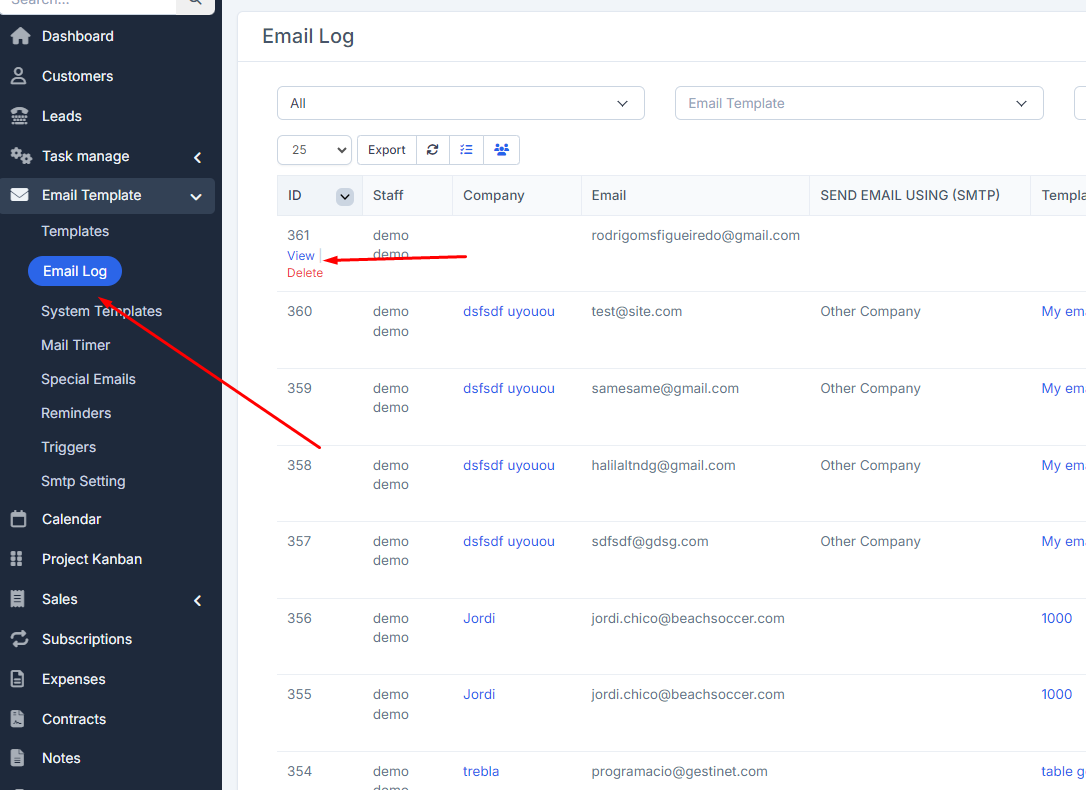
Task: Click the Export button
Action: 386,150
